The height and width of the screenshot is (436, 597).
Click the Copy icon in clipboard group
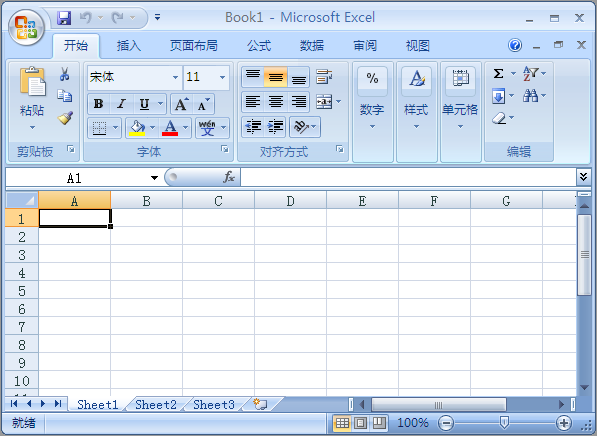tap(64, 96)
